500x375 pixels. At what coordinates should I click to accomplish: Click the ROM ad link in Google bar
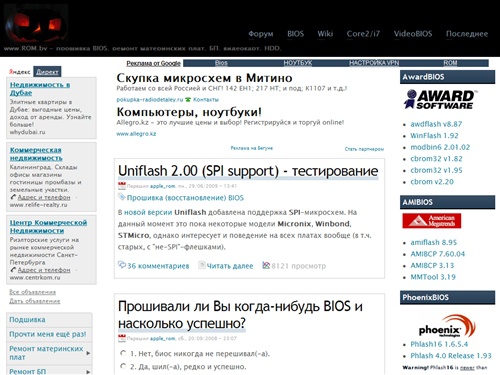click(450, 63)
